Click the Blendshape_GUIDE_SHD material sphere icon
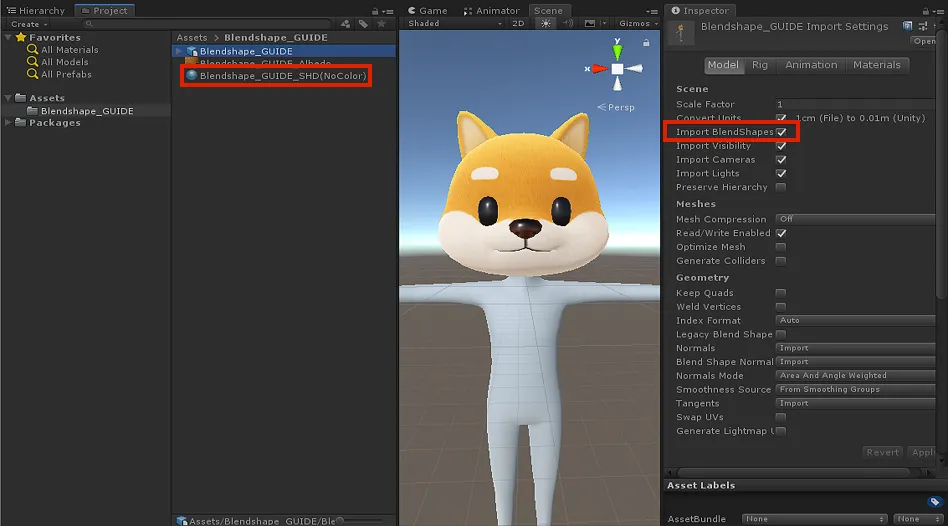Screen dimensions: 948x526 tap(192, 76)
